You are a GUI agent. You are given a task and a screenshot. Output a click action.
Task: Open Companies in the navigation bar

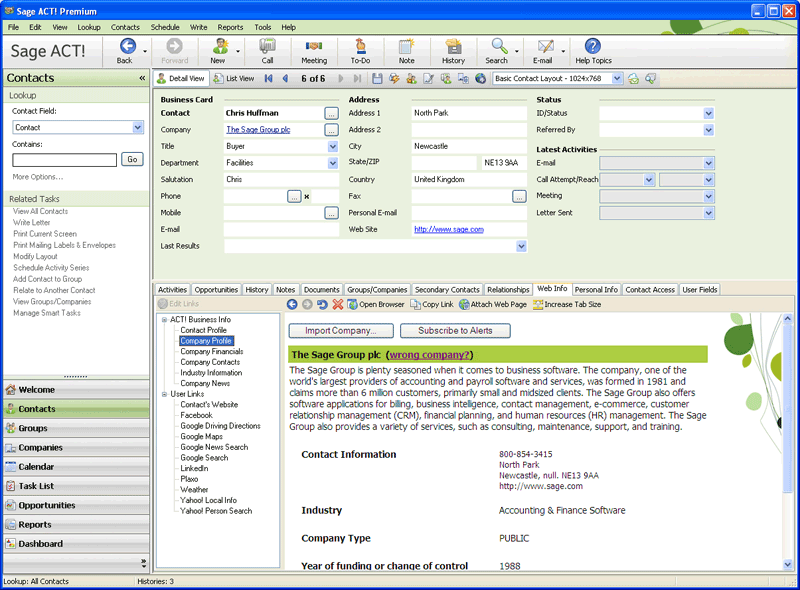pos(76,448)
